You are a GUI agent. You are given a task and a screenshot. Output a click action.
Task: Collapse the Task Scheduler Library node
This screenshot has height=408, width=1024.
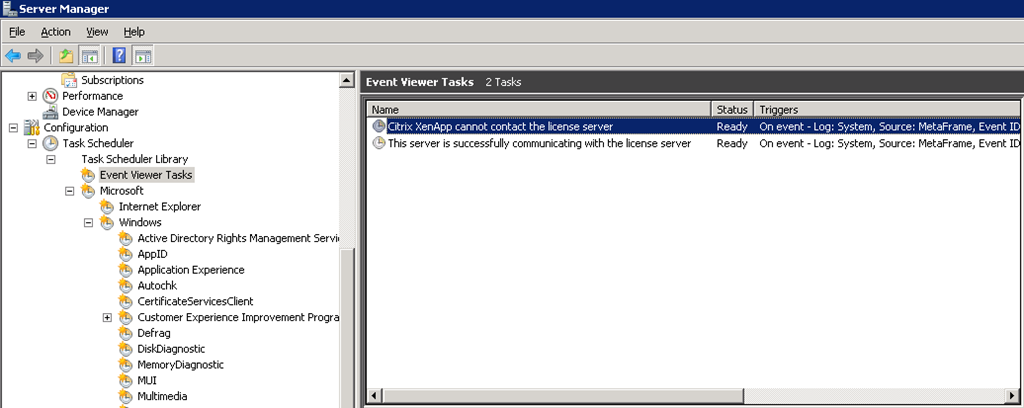point(51,159)
